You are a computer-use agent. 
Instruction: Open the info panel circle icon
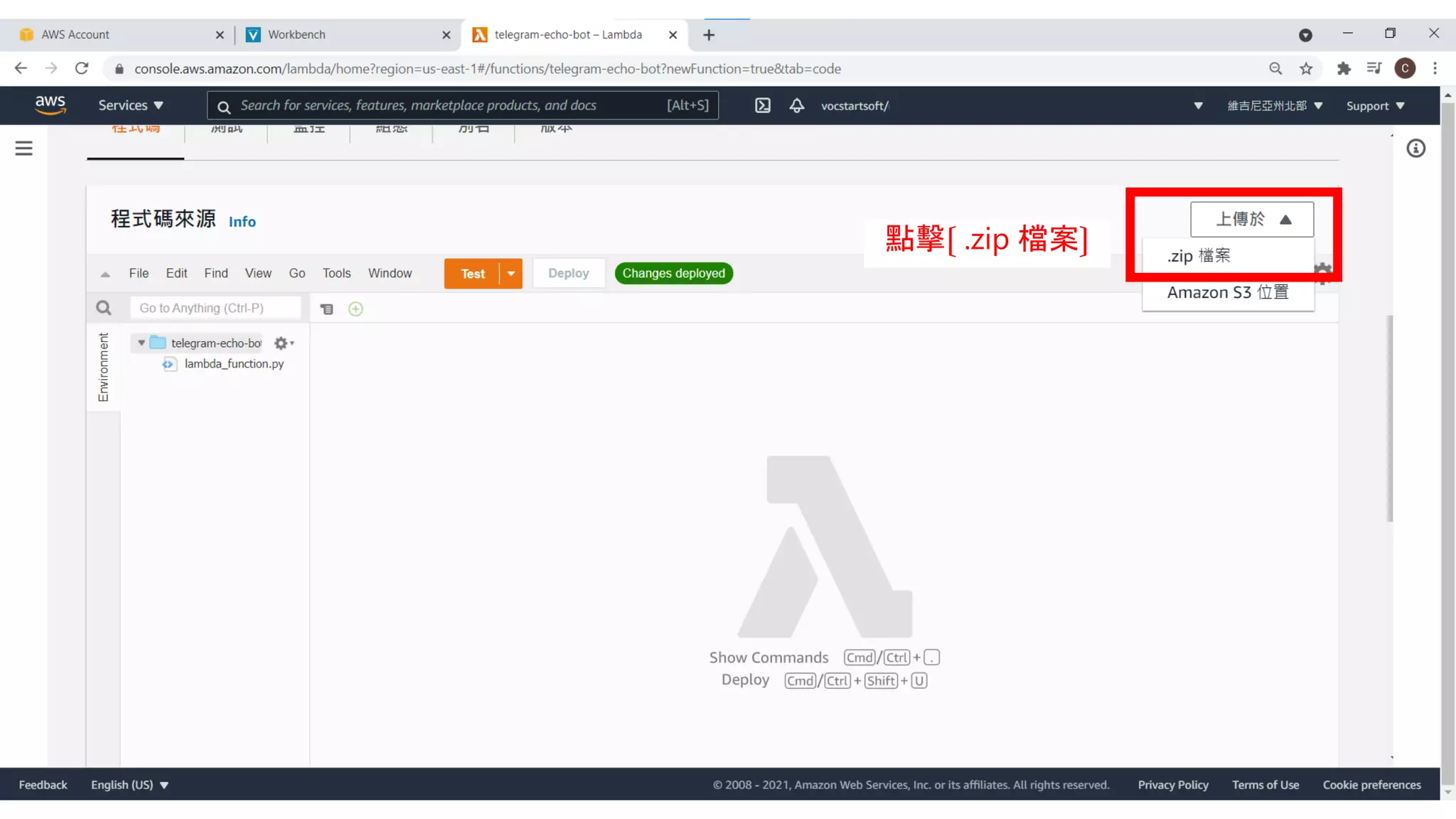tap(1415, 149)
